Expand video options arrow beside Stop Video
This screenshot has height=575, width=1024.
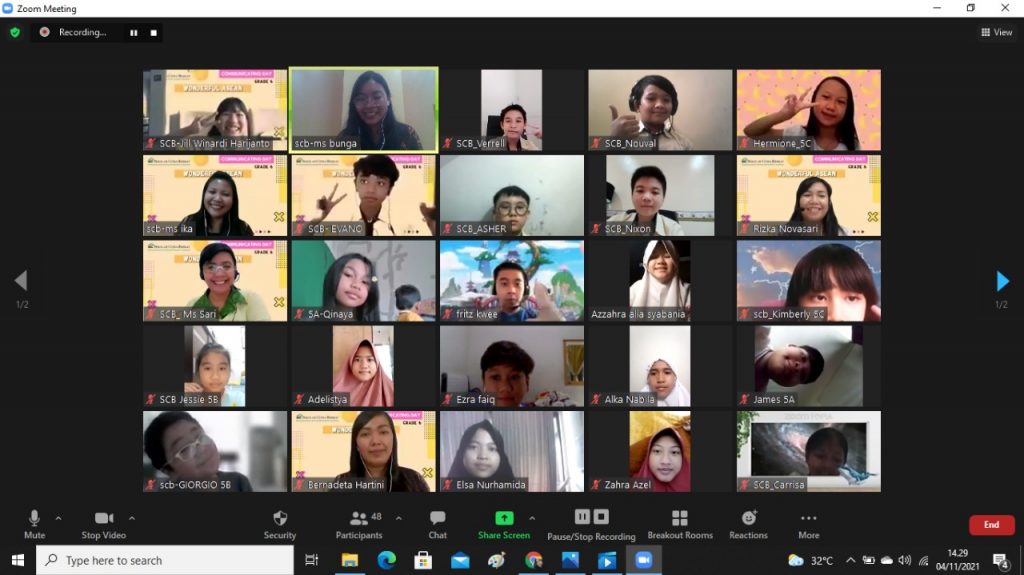point(132,518)
